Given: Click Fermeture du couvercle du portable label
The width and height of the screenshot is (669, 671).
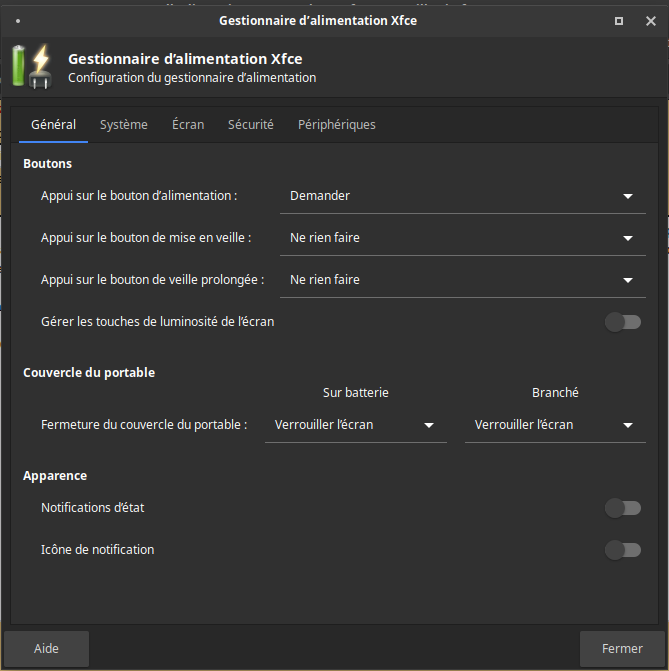Looking at the screenshot, I should [144, 425].
